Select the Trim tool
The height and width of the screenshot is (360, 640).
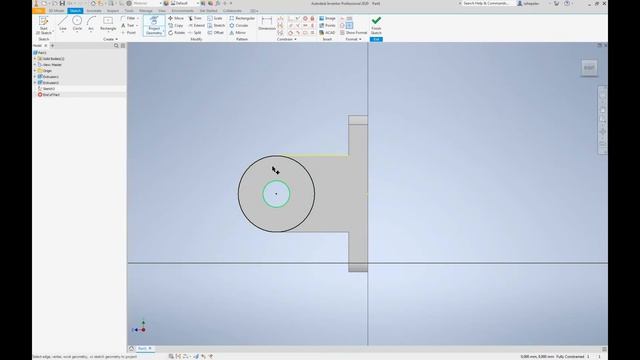[195, 18]
